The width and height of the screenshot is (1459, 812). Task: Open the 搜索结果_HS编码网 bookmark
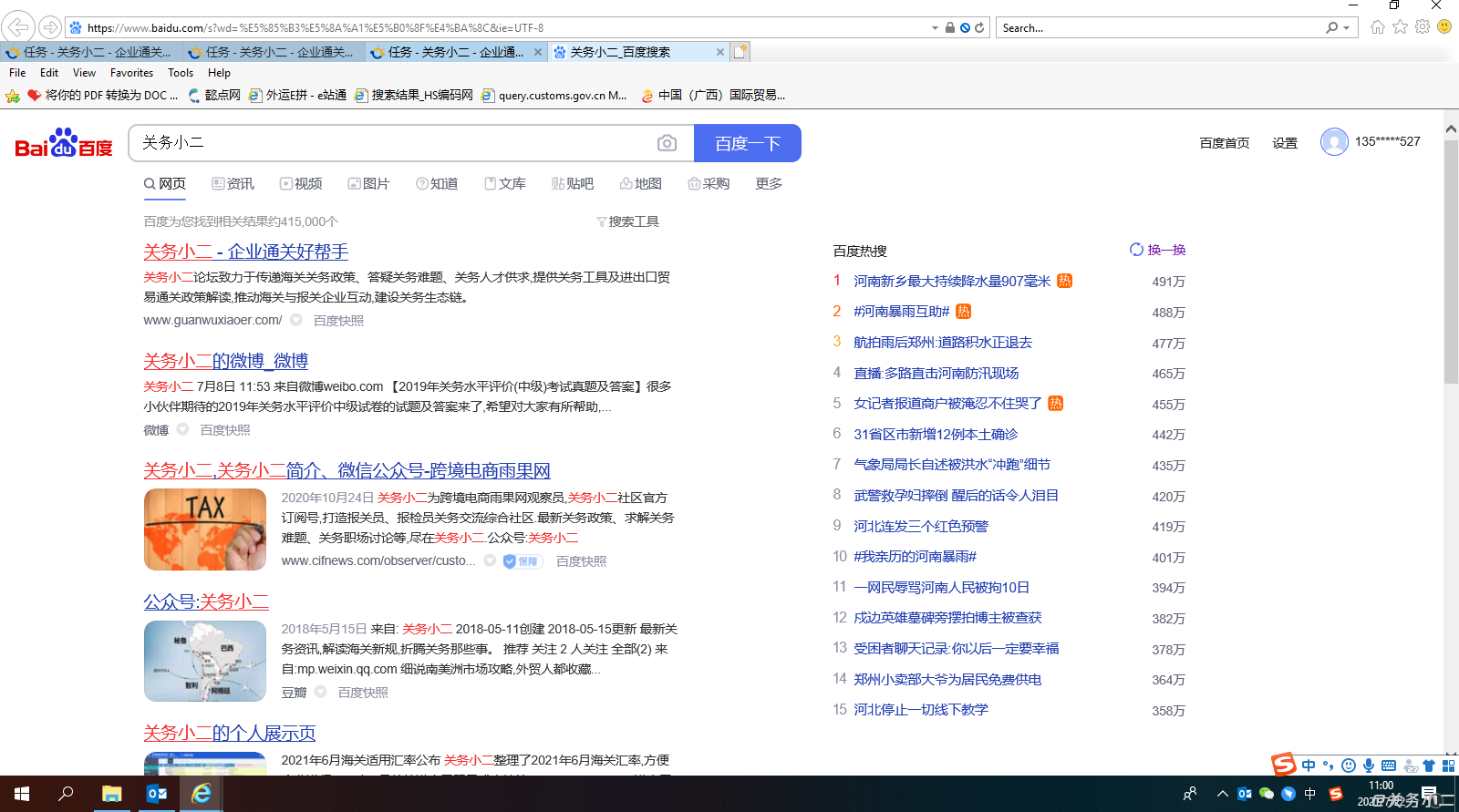tap(414, 95)
